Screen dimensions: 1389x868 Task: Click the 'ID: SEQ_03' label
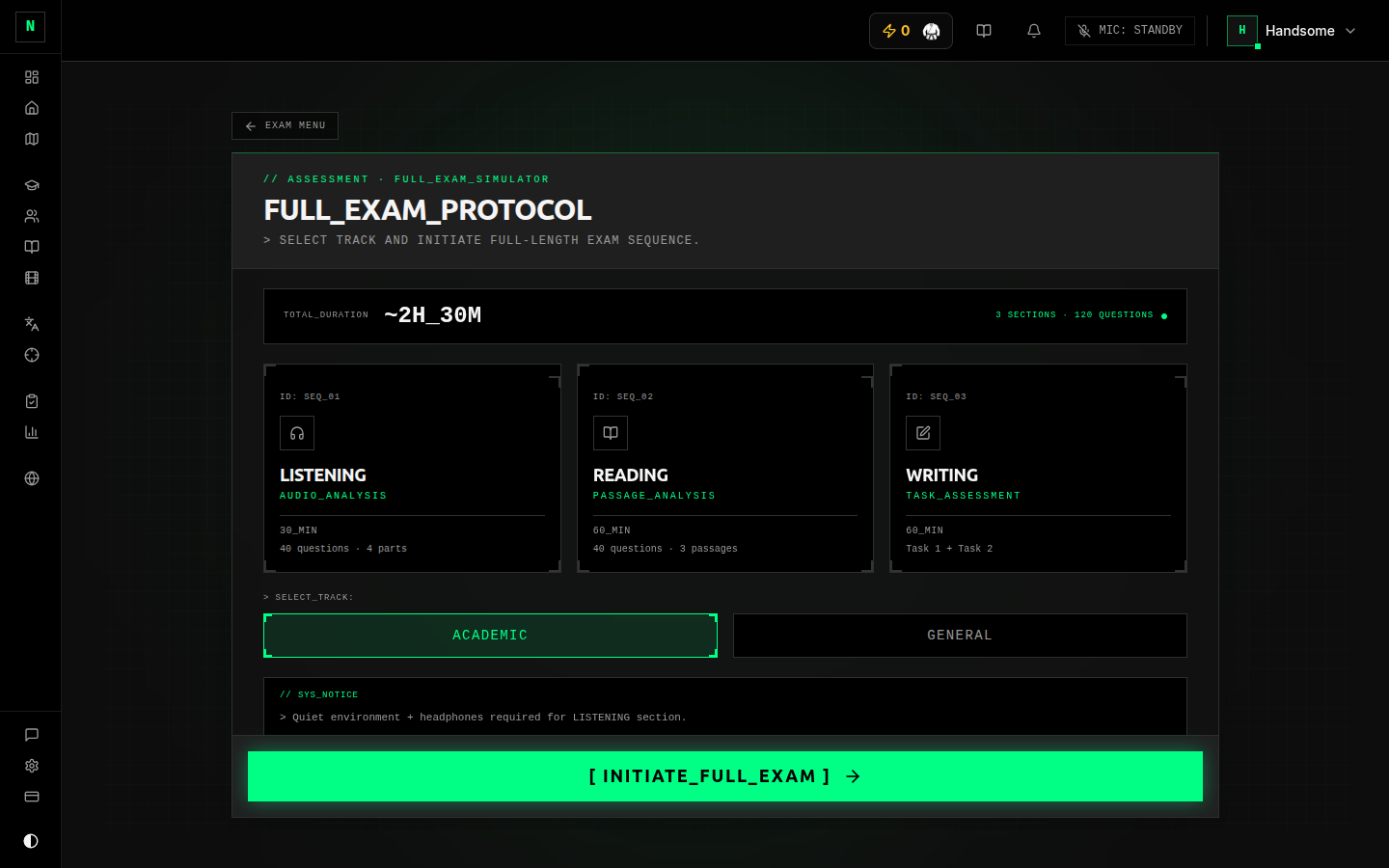[x=936, y=396]
